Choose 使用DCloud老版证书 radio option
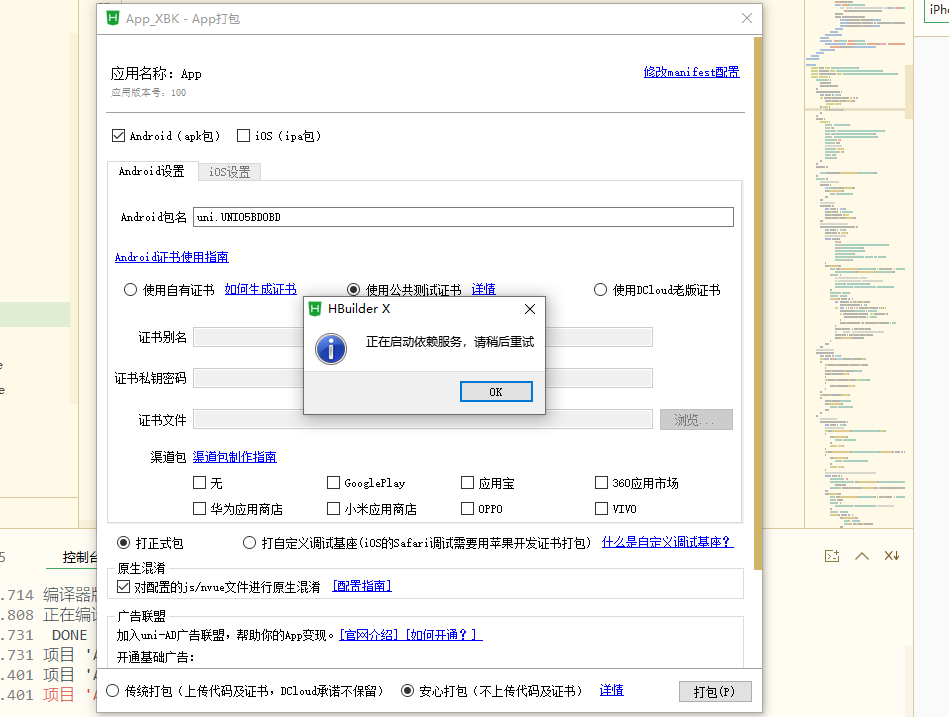 [x=600, y=290]
